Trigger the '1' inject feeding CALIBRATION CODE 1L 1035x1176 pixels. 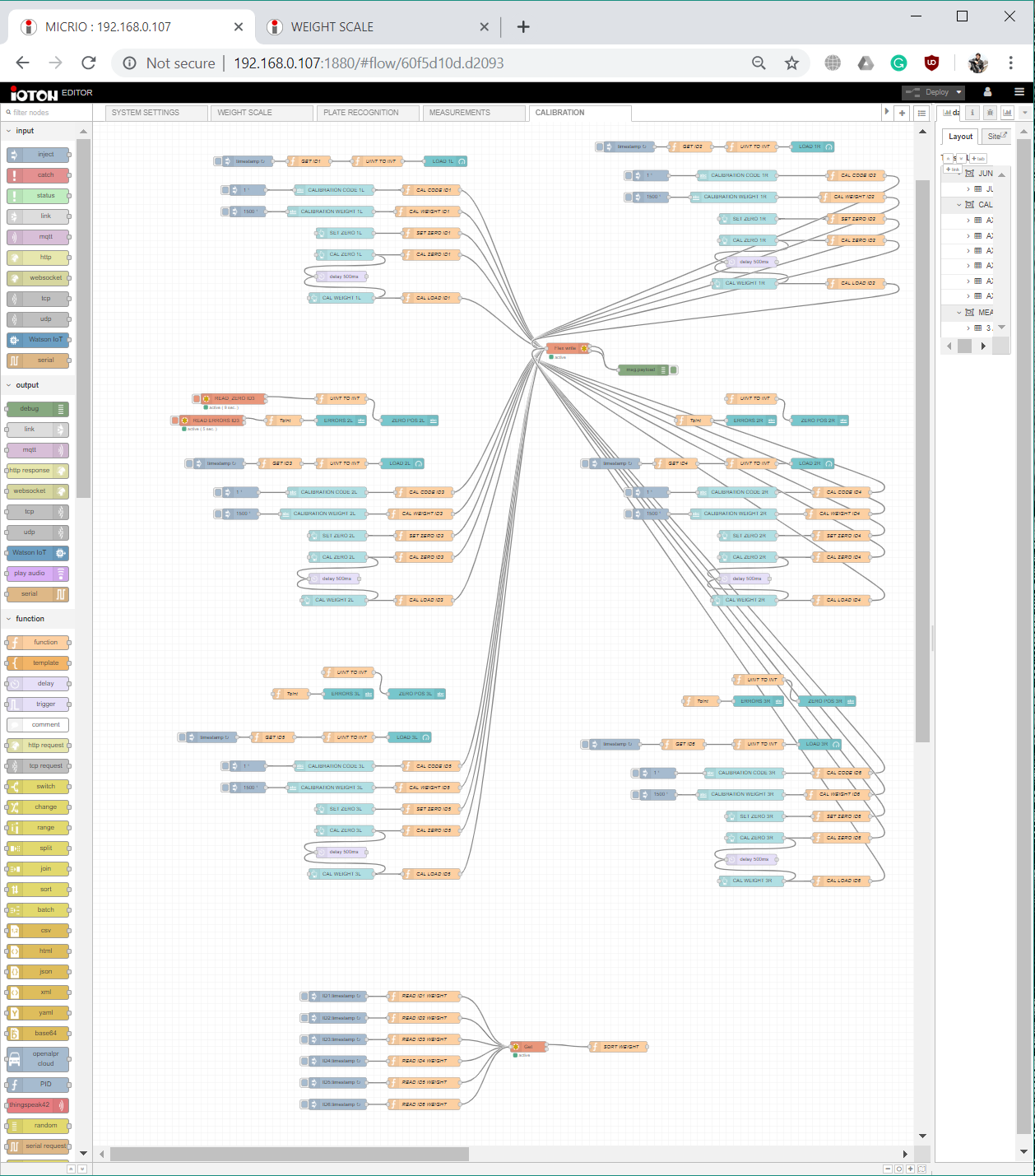(225, 190)
